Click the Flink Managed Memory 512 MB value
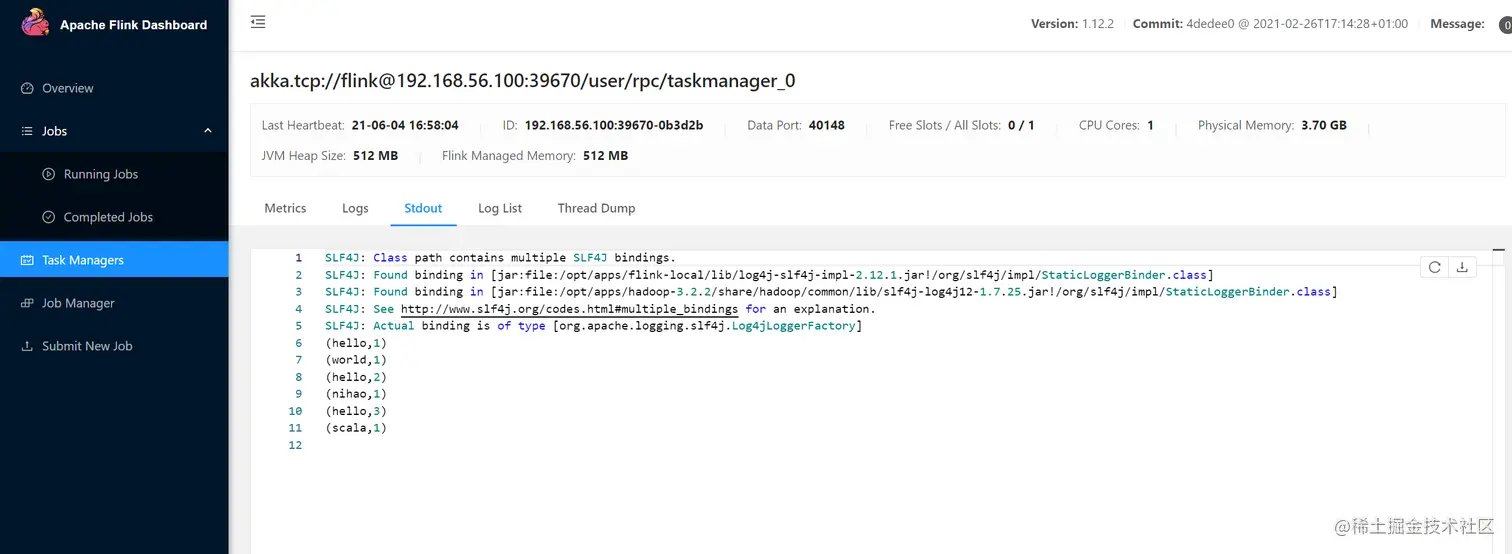Screen dimensions: 1512x554 605,156
